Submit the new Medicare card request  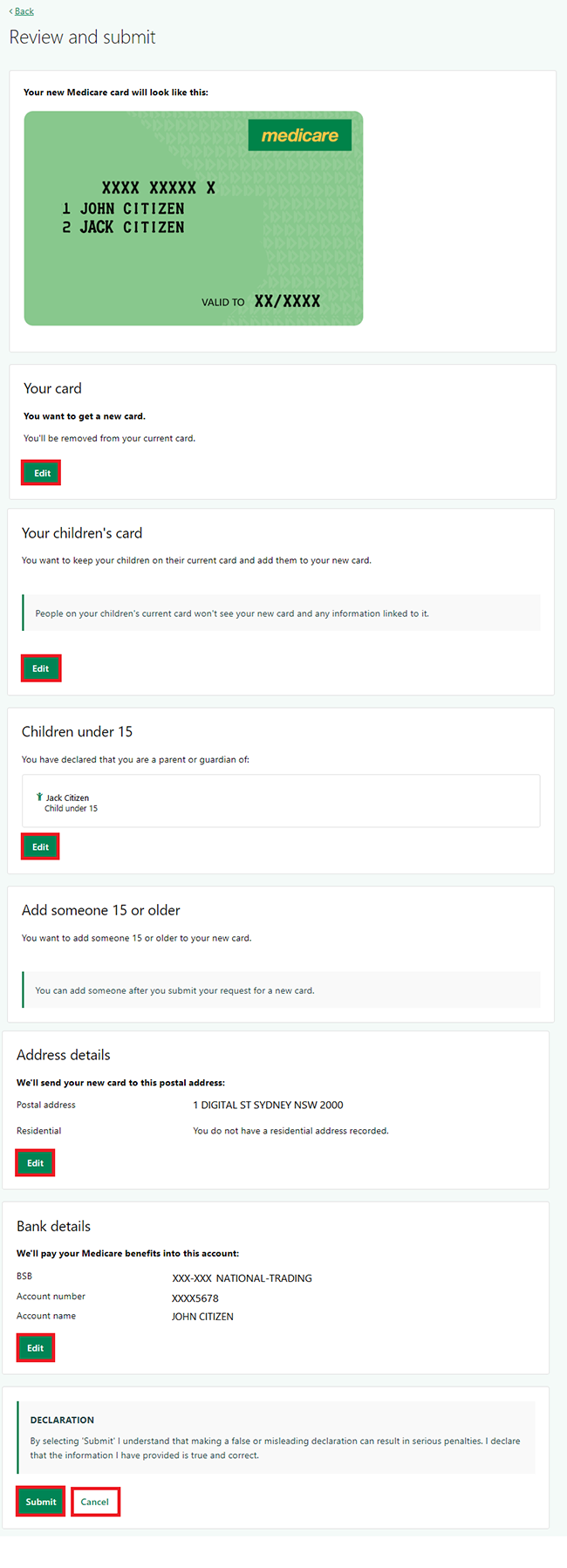pos(41,1502)
